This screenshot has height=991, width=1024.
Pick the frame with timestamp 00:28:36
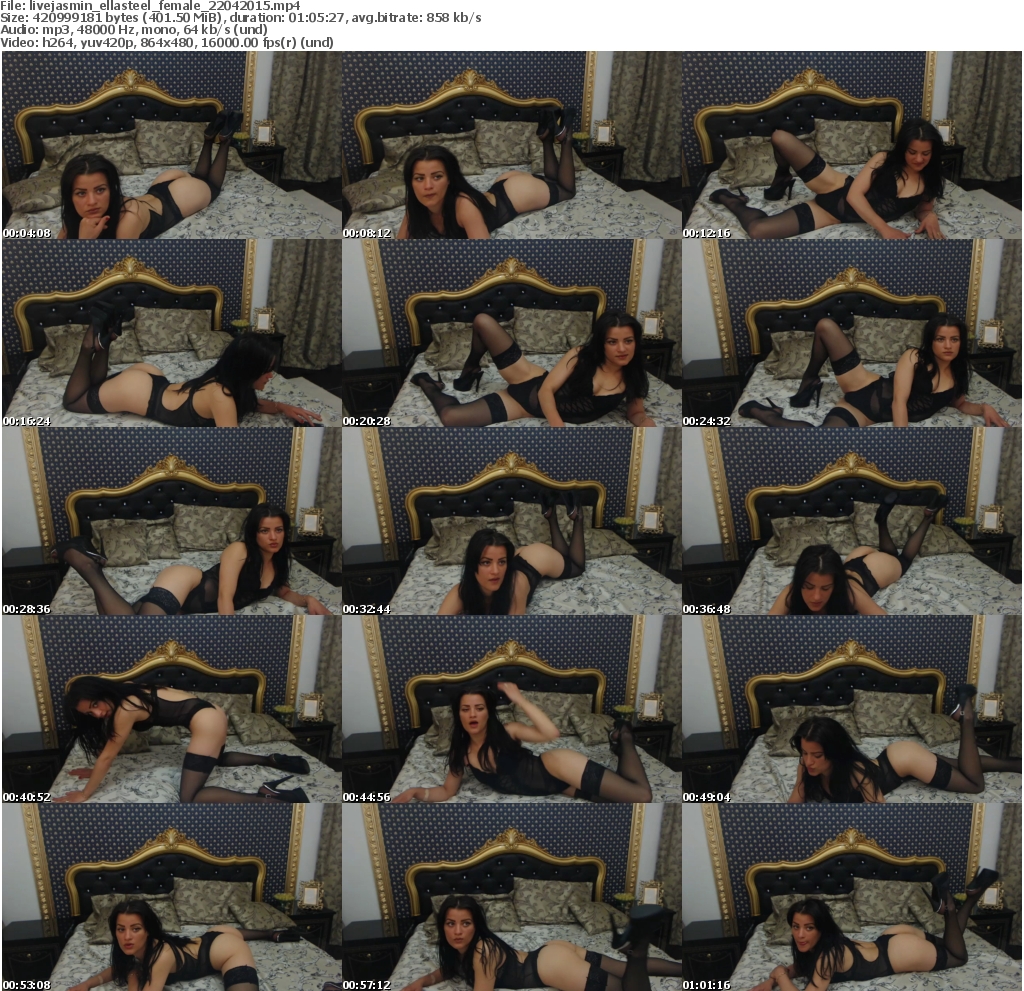[x=172, y=521]
